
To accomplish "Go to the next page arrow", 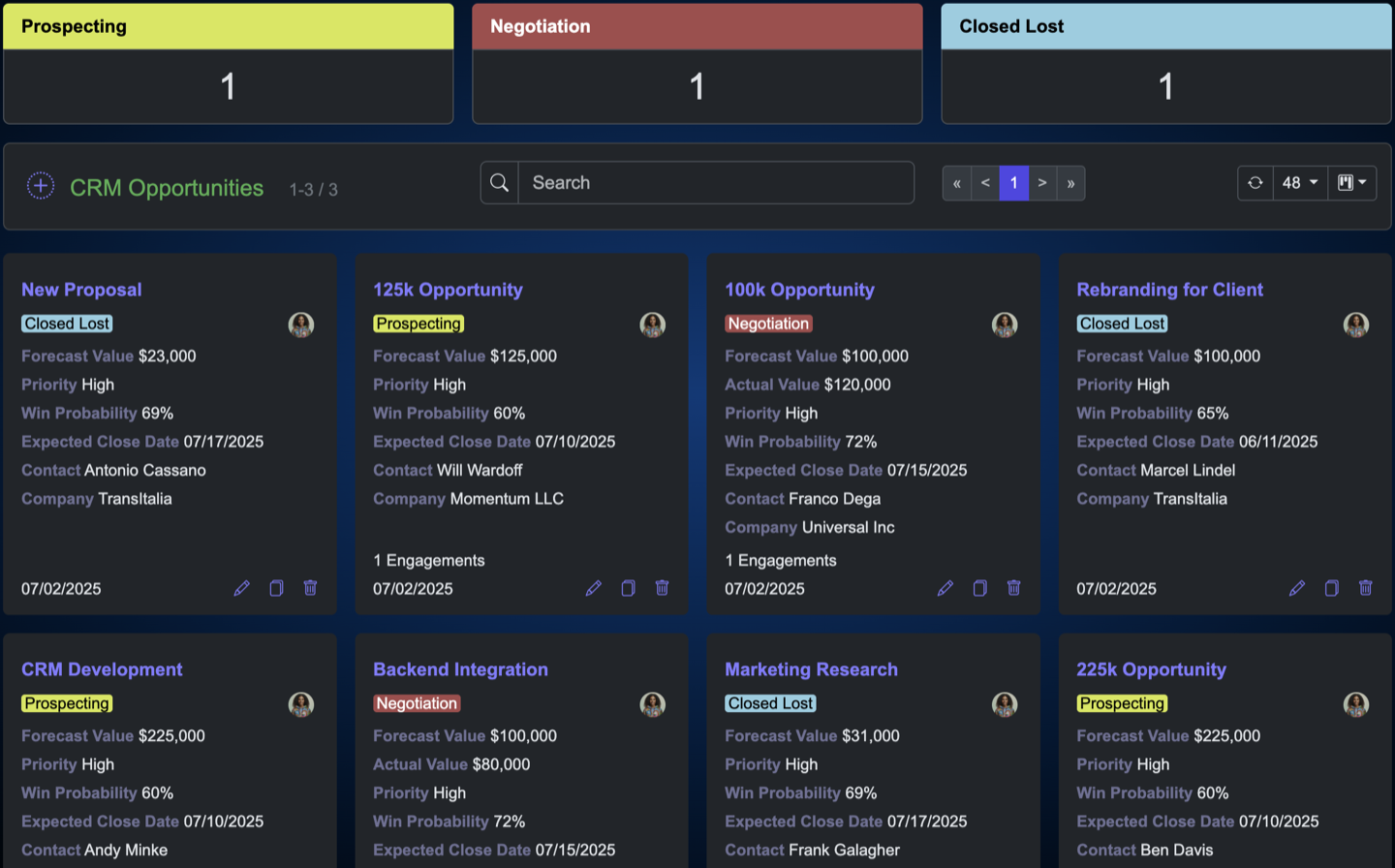I will coord(1042,183).
